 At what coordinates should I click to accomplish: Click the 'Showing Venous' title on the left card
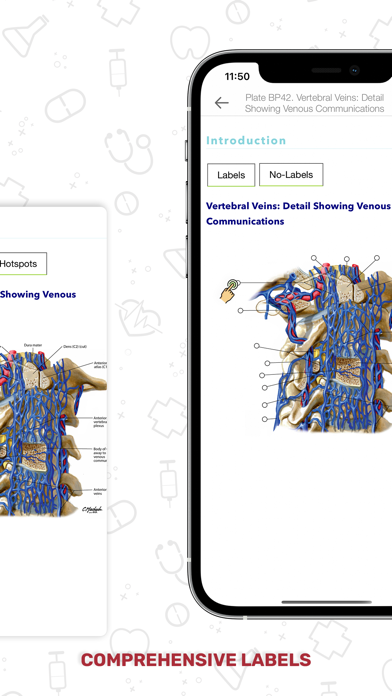click(38, 294)
